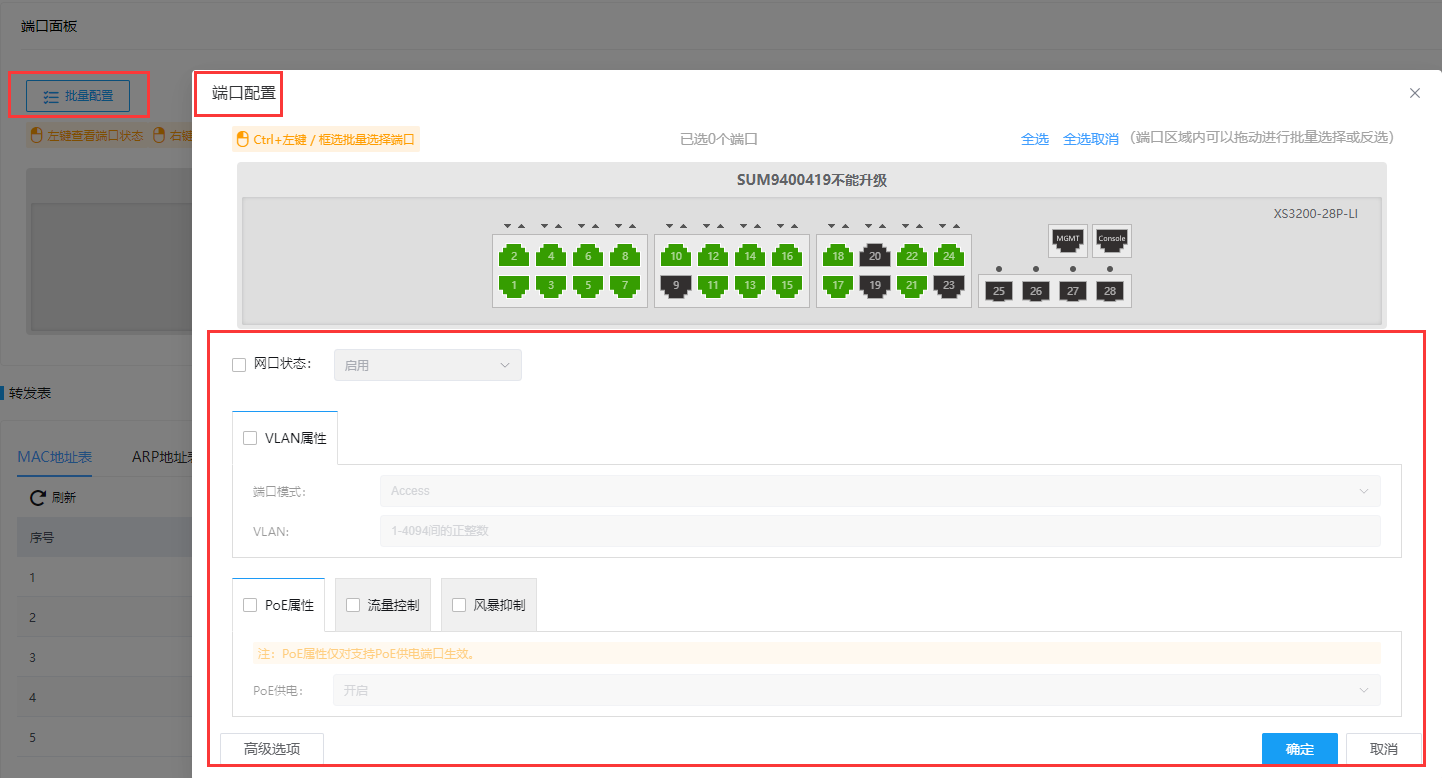Click the VLAN number input field
Viewport: 1442px width, 778px height.
click(x=879, y=531)
